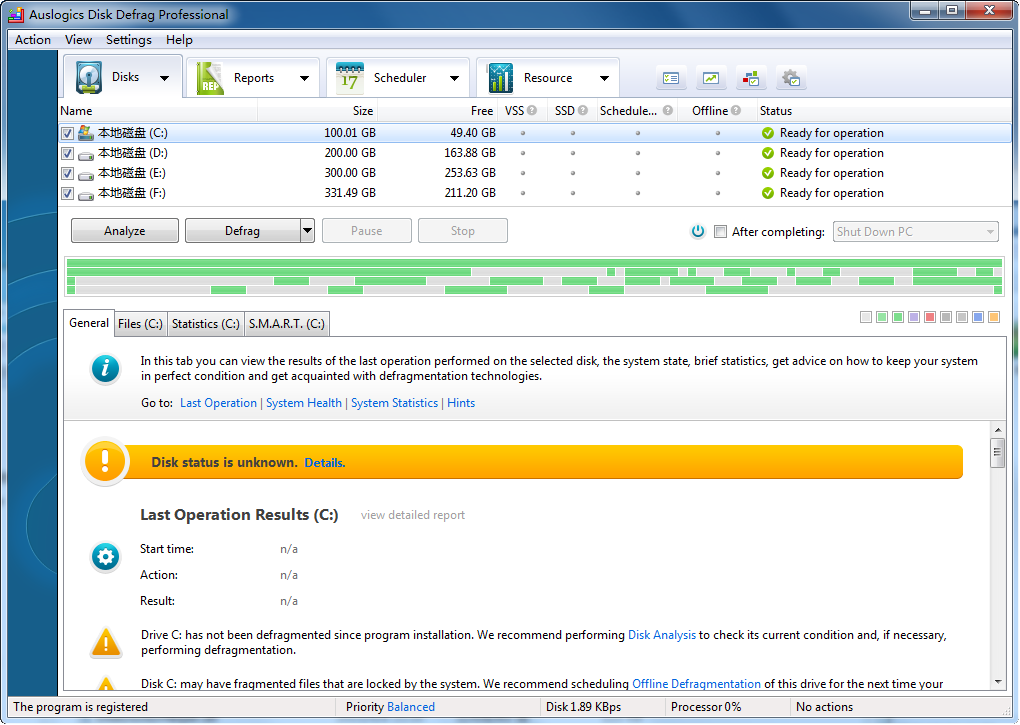Click the red legend color swatch
The width and height of the screenshot is (1020, 725).
[930, 317]
